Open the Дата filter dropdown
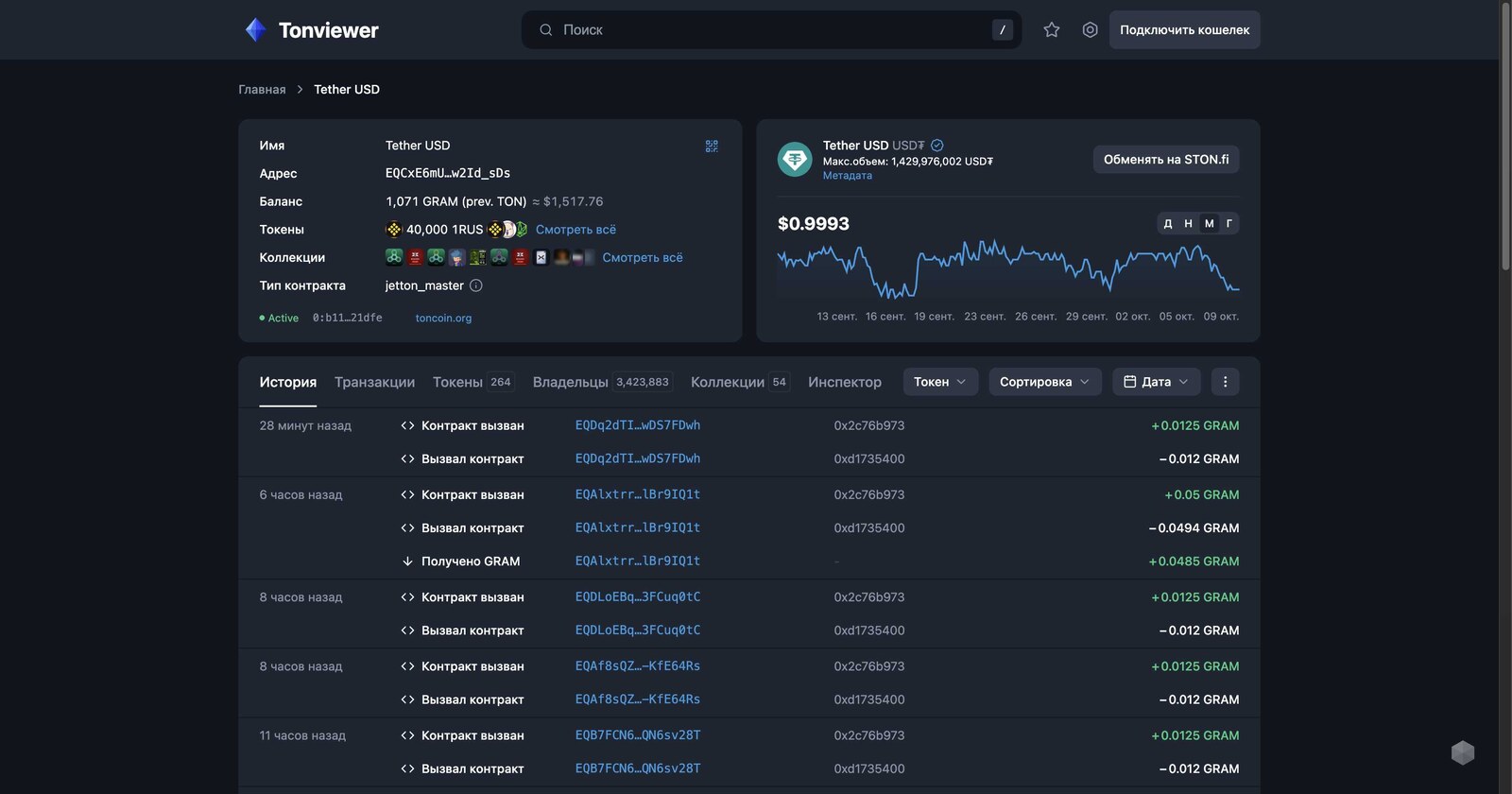This screenshot has height=794, width=1512. (1156, 382)
